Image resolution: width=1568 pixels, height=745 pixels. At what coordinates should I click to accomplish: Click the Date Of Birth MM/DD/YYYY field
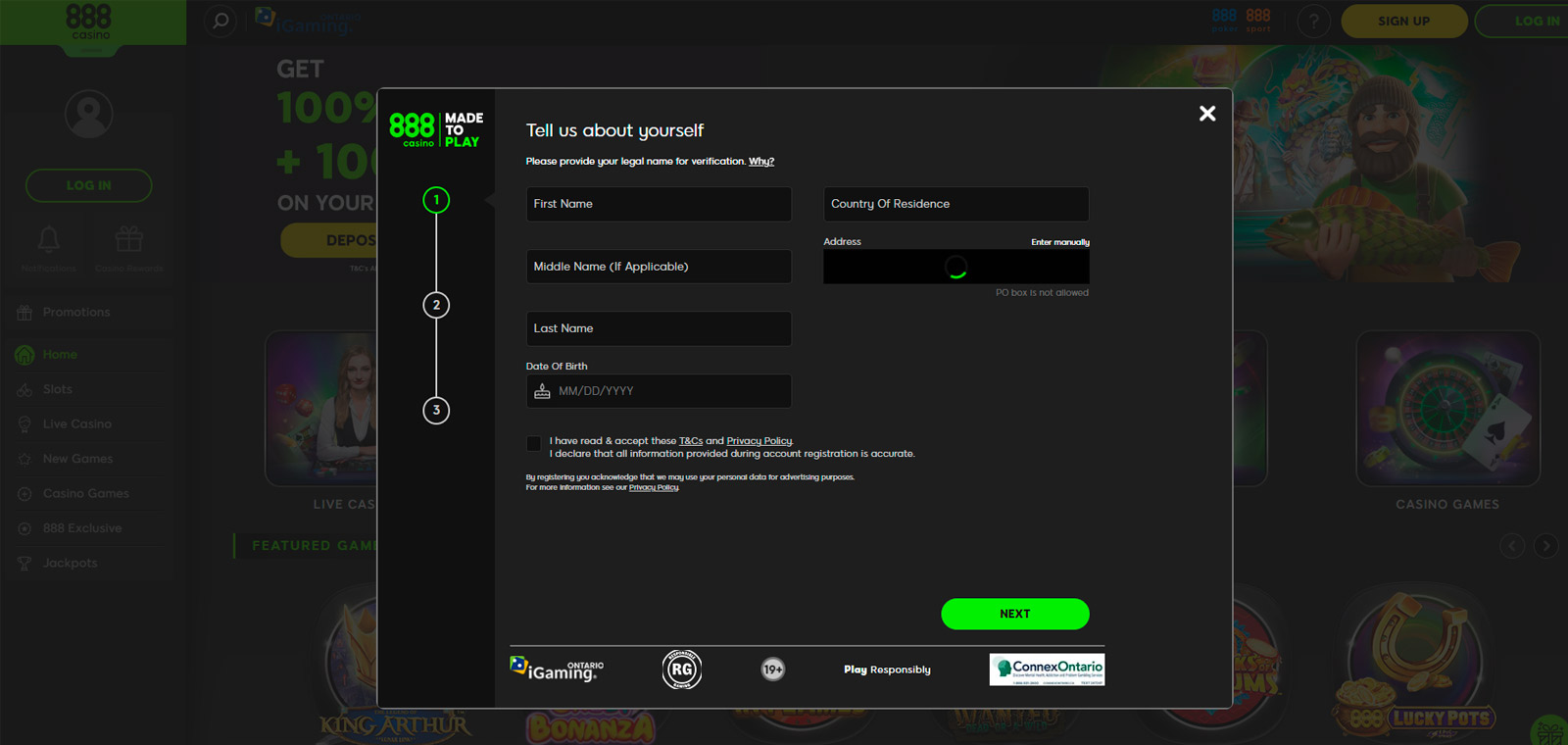tap(659, 391)
